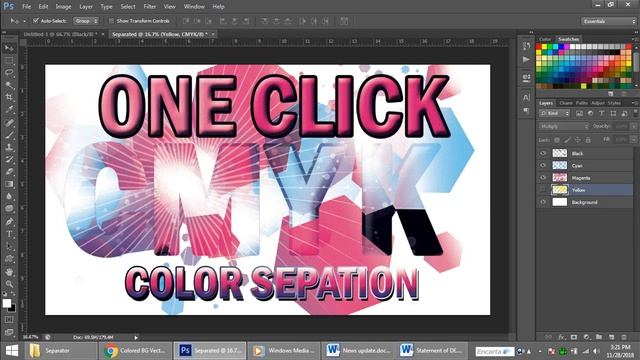Click the delete layer trash icon
The width and height of the screenshot is (640, 360).
[x=624, y=337]
